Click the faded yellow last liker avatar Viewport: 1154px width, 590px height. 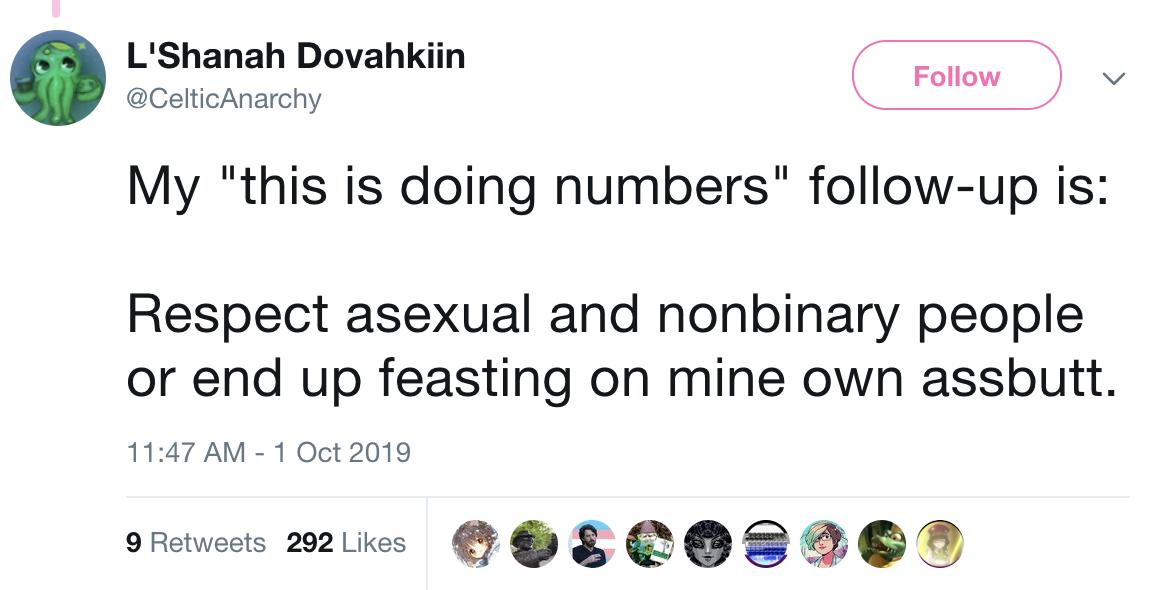tap(941, 544)
